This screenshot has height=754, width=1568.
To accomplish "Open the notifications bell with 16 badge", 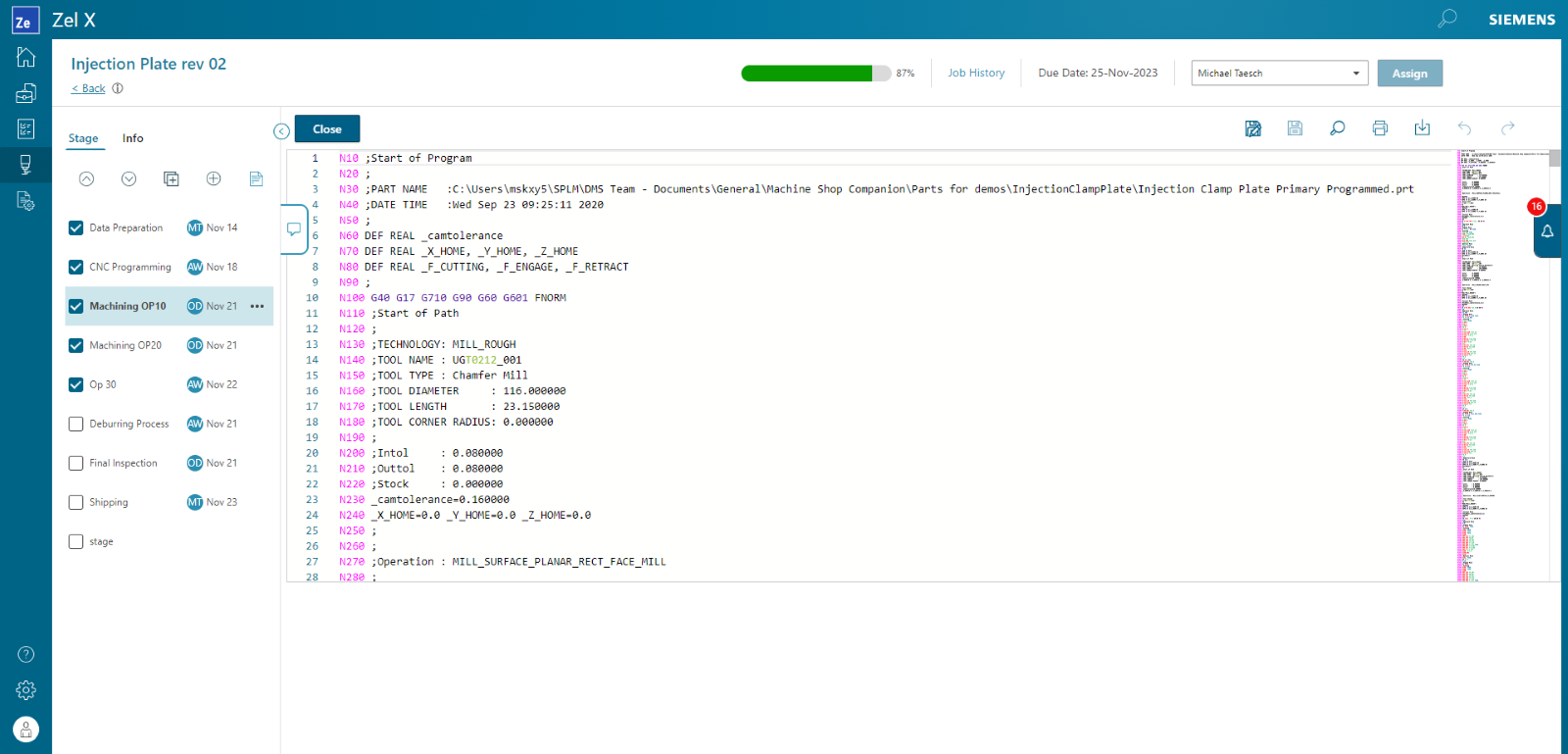I will (x=1546, y=231).
